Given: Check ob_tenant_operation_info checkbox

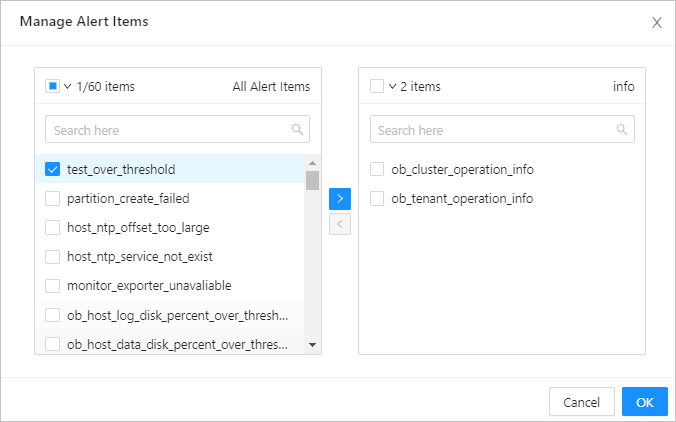Looking at the screenshot, I should point(377,199).
